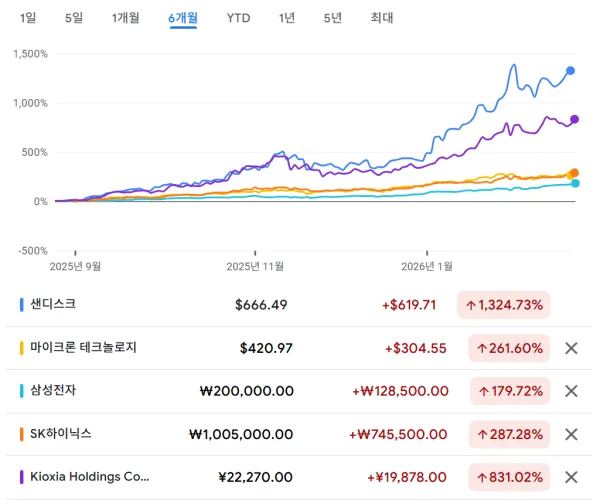Screen dimensions: 600x500
Task: Remove Kioxia Holdings from comparison
Action: tap(571, 477)
